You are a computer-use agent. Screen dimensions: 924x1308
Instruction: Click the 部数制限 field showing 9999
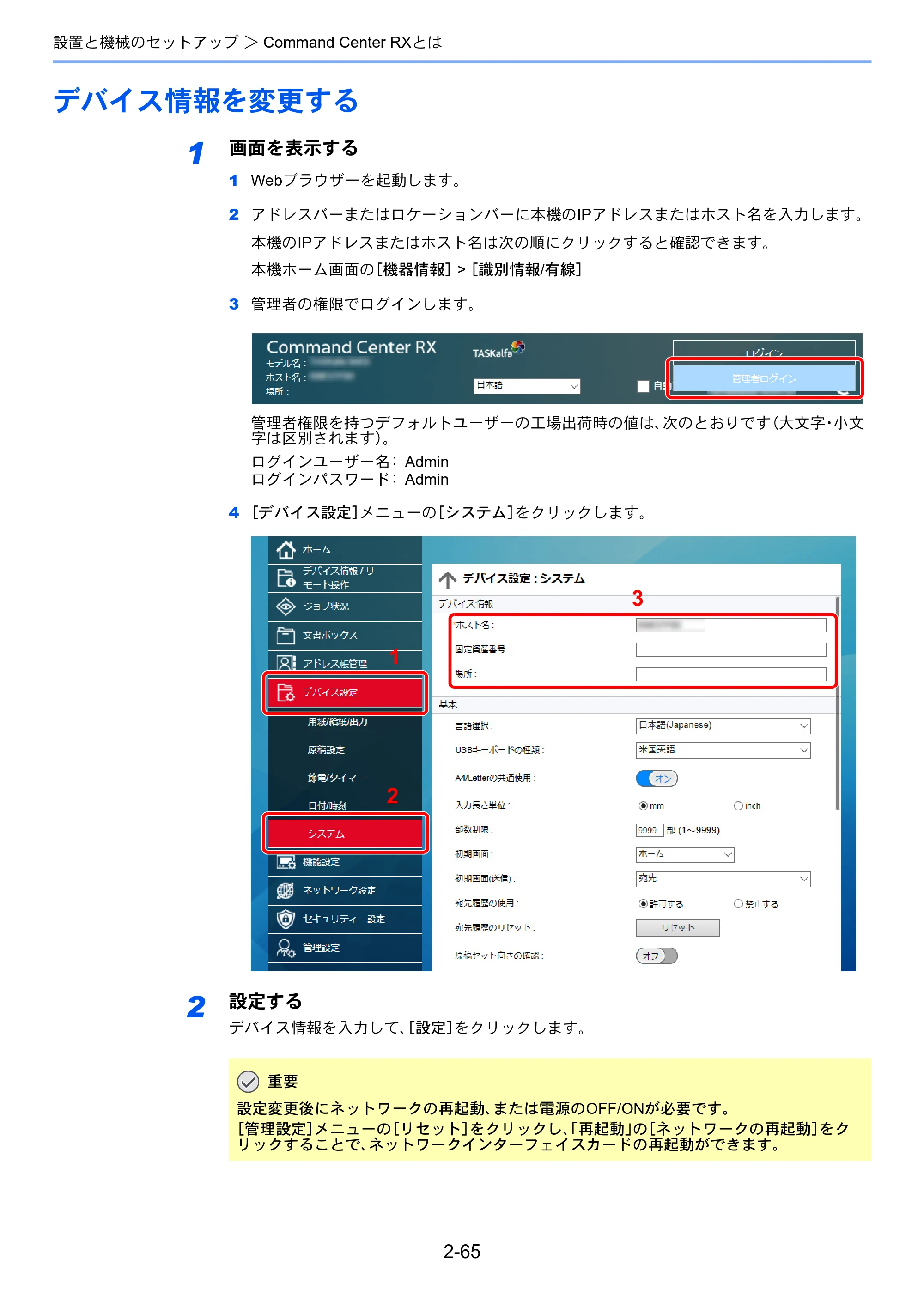click(x=650, y=830)
